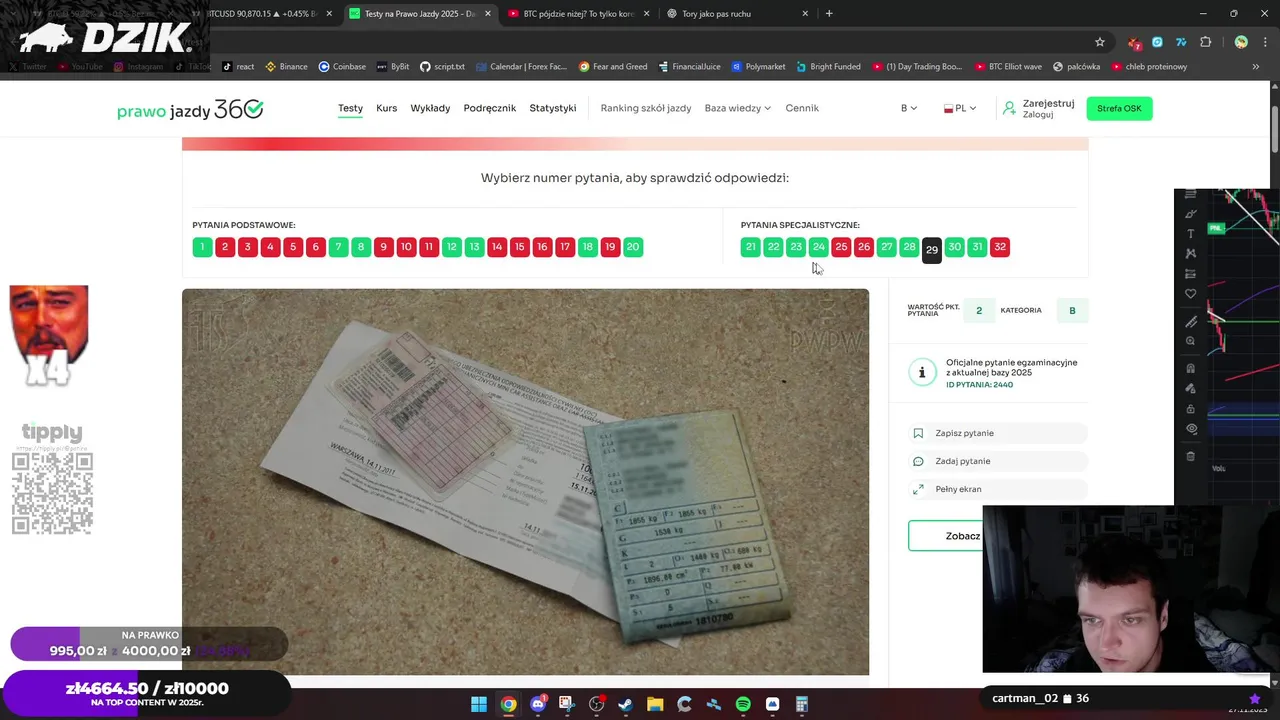Open Snipping Tool from the taskbar

567,704
